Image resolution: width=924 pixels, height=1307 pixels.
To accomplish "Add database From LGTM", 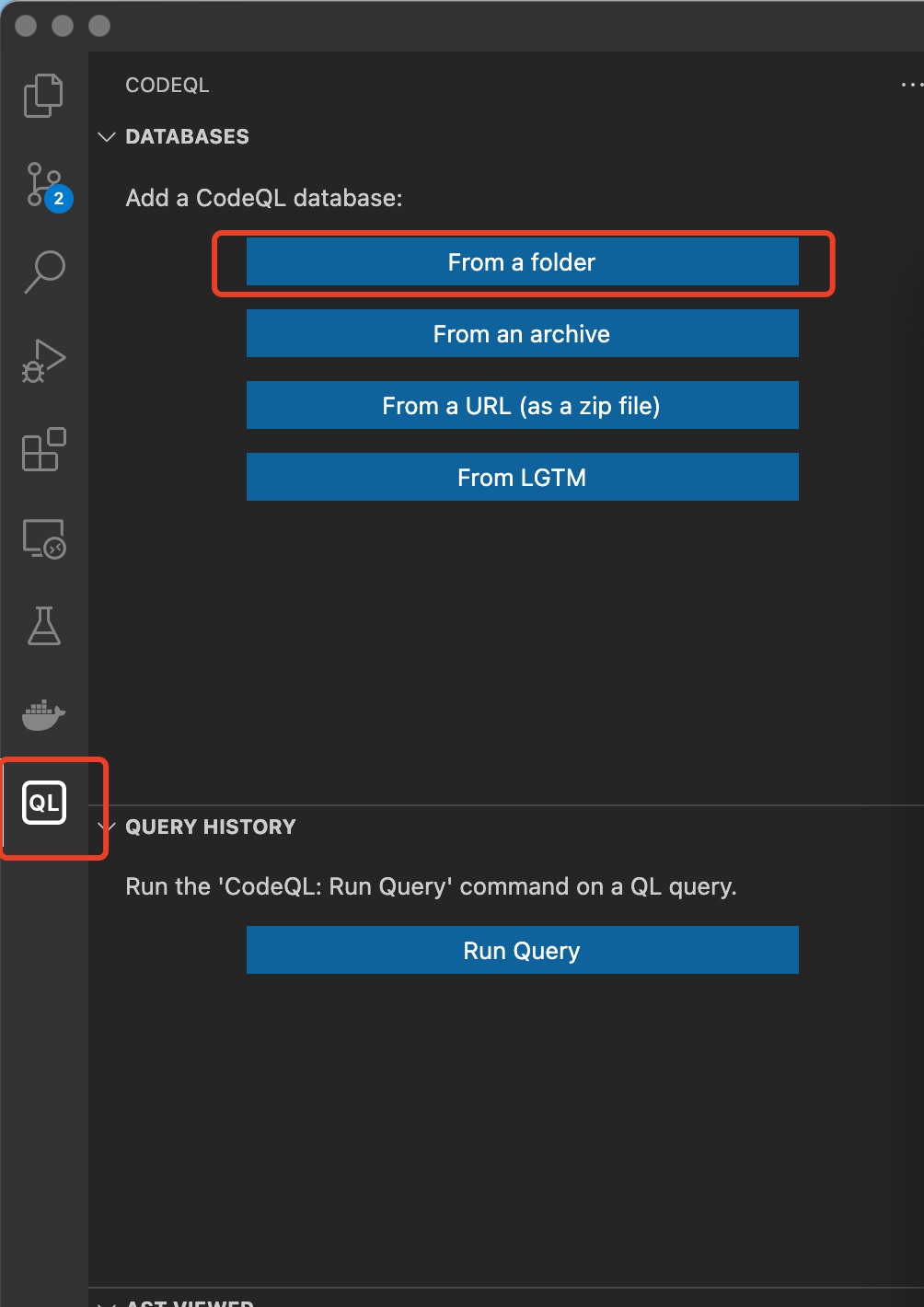I will coord(522,477).
